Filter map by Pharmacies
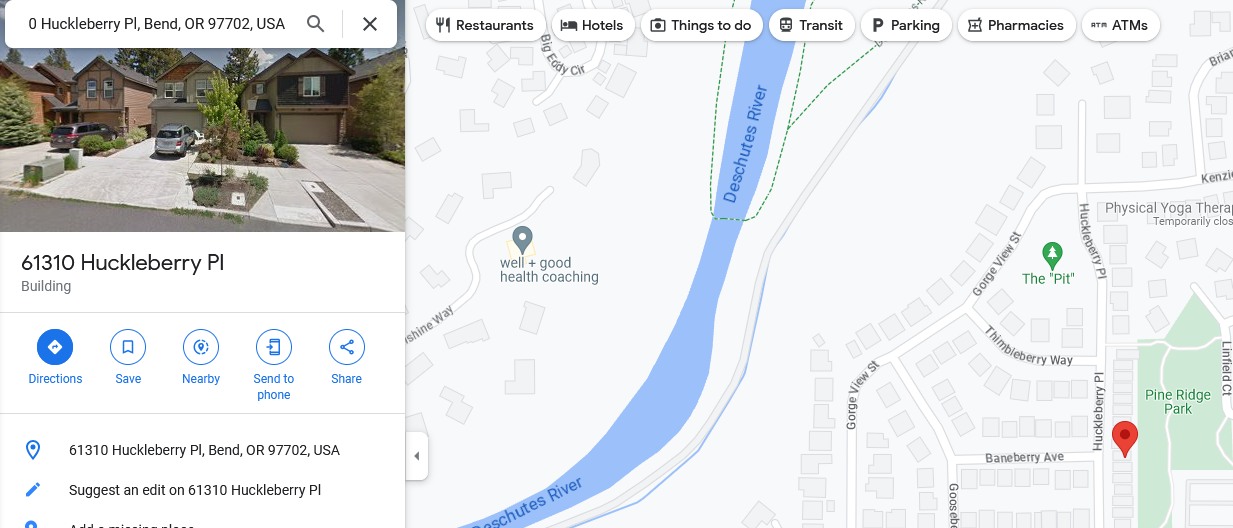Screen dimensions: 1233x528 click(x=1017, y=25)
